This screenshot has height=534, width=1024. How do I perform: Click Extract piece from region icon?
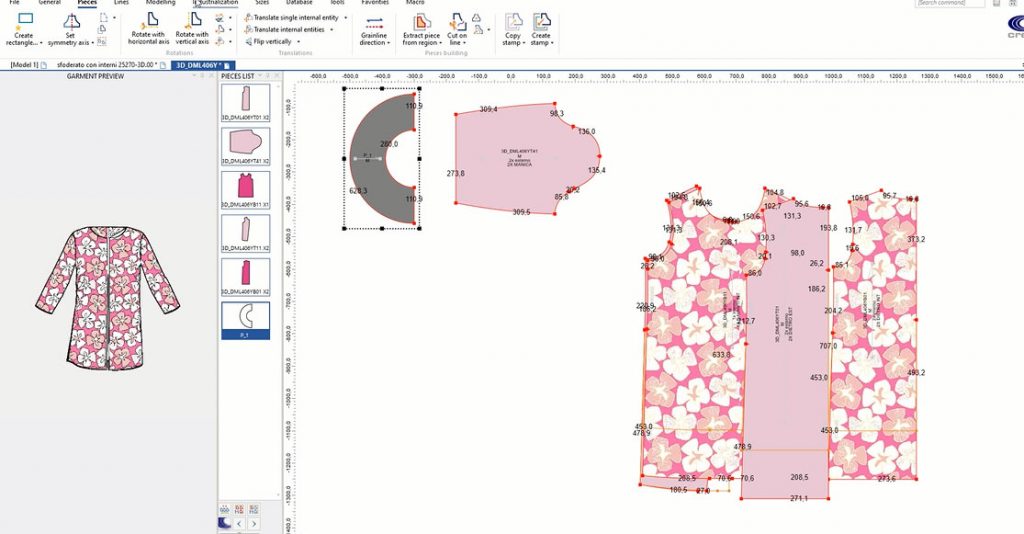click(421, 22)
